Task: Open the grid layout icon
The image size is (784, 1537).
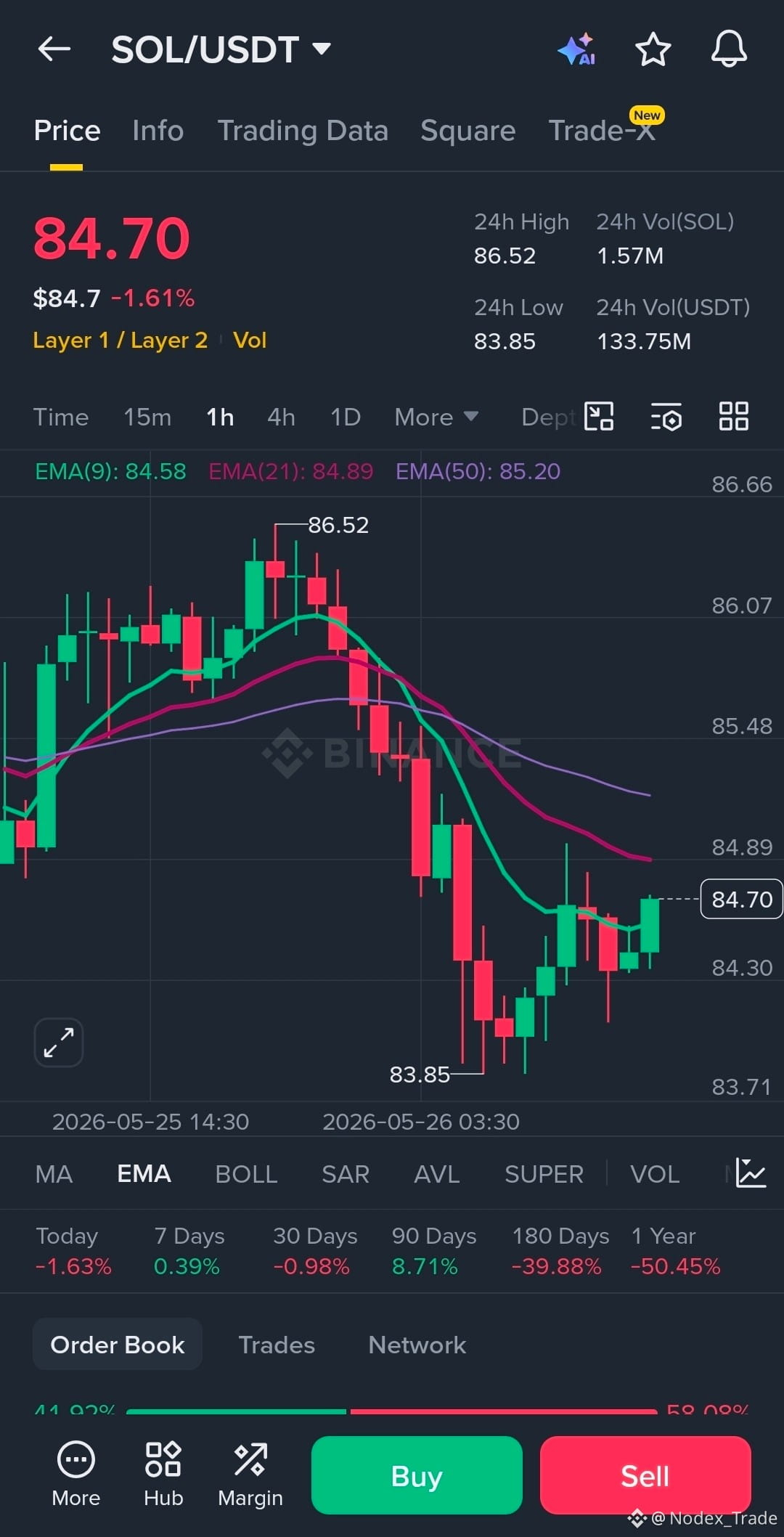Action: coord(733,417)
